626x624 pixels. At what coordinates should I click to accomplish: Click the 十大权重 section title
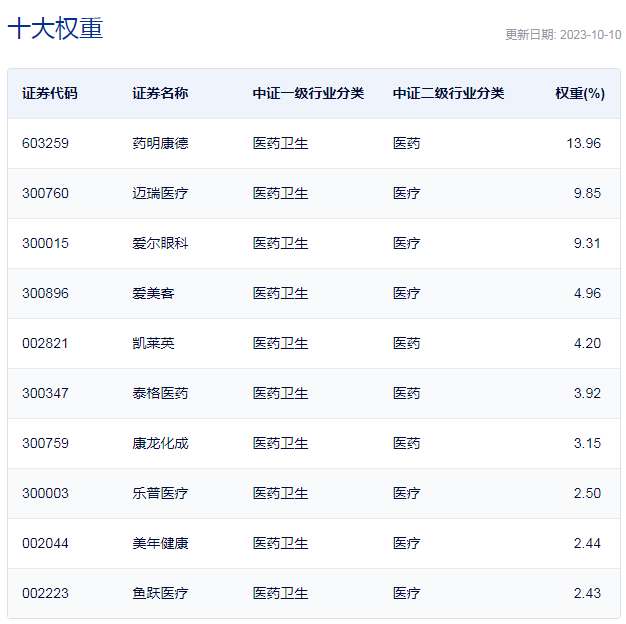pos(55,28)
